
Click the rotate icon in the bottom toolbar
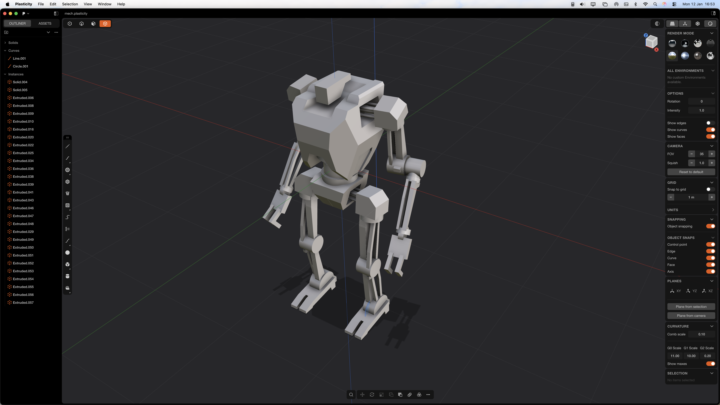[x=372, y=394]
